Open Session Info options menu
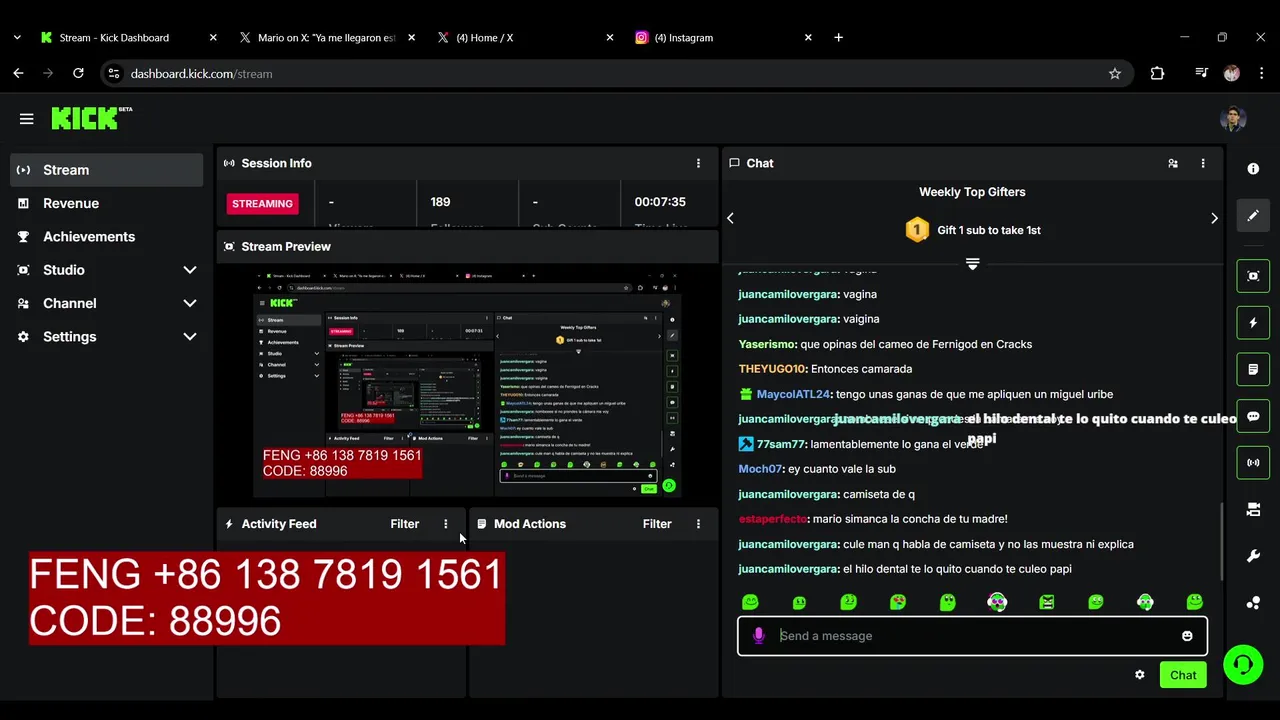This screenshot has height=720, width=1280. coord(698,163)
